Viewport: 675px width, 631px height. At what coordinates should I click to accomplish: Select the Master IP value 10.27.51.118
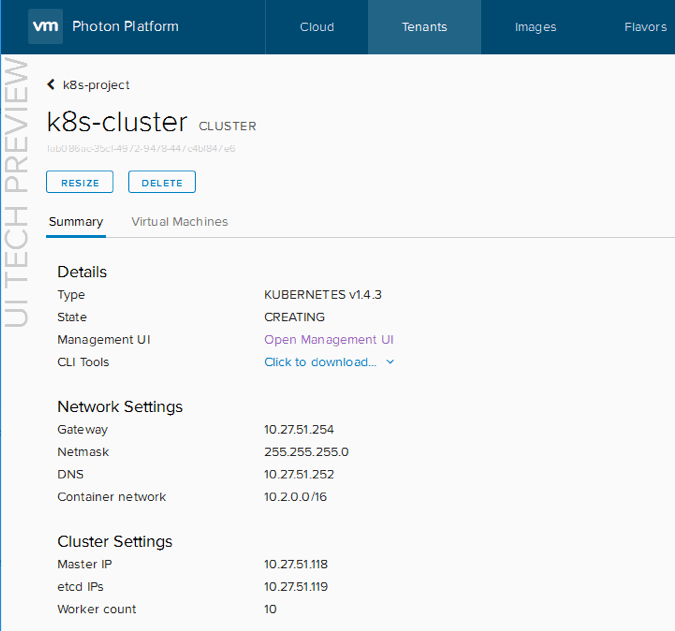point(296,564)
